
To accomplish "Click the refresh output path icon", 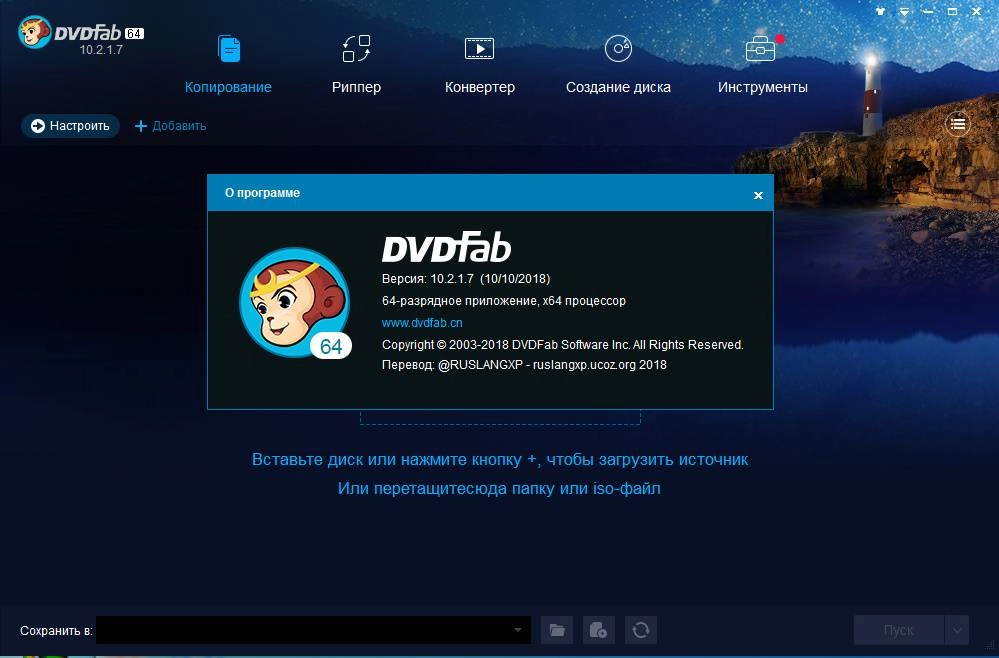I will 640,630.
